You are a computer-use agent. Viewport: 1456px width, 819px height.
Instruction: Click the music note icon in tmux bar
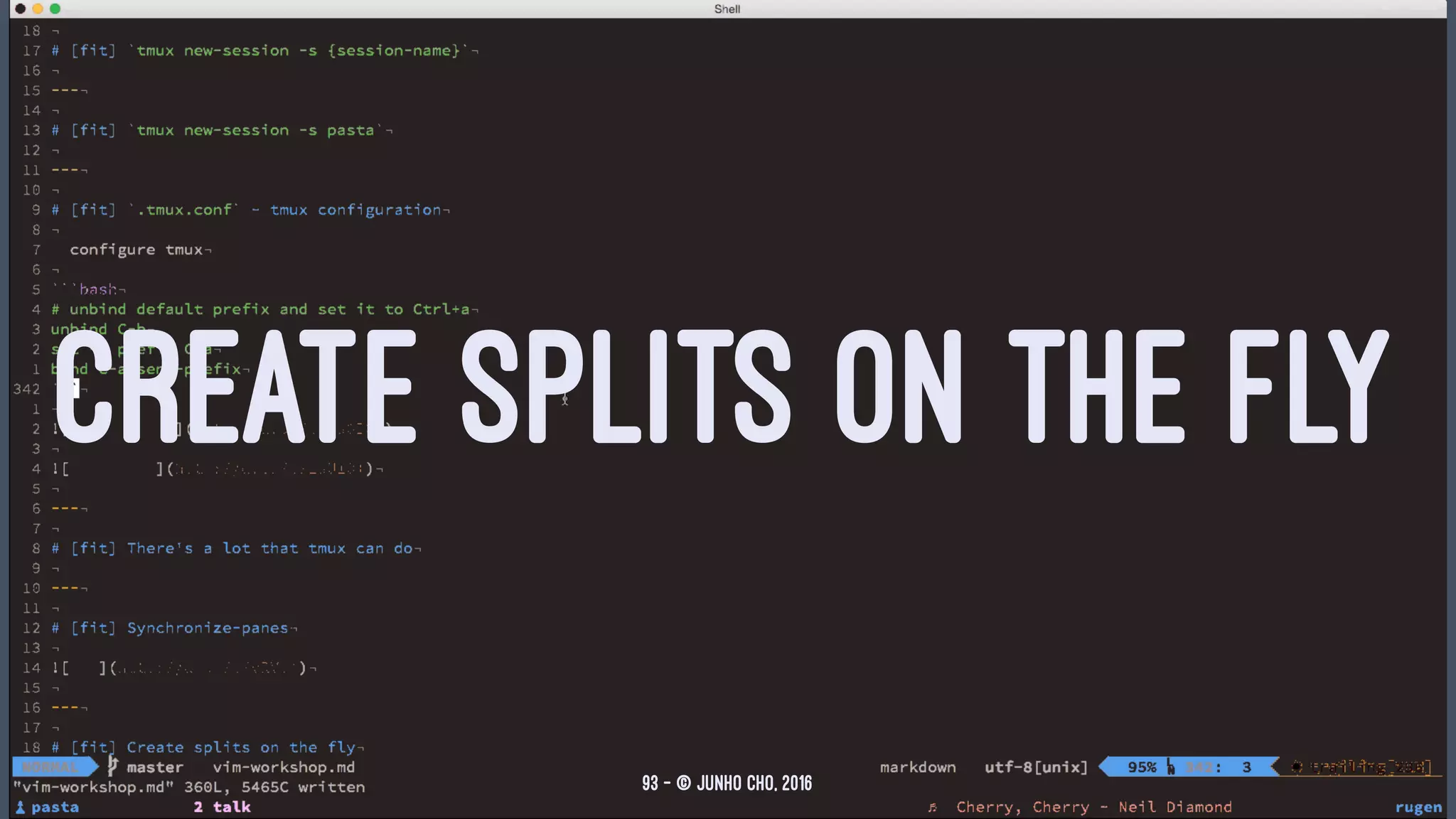coord(932,807)
